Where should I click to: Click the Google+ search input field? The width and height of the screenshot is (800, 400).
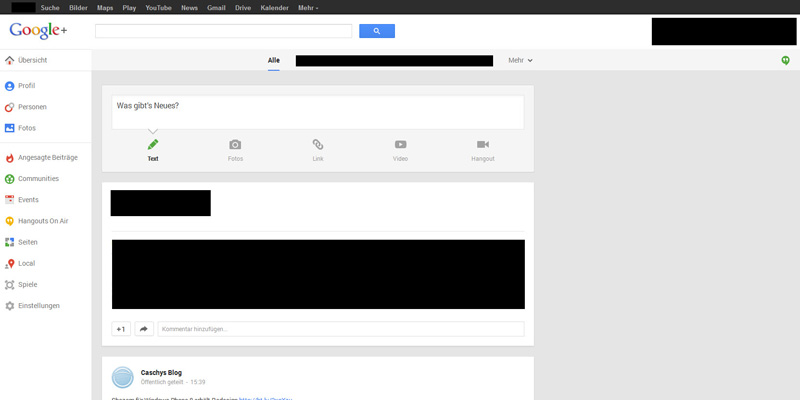click(223, 31)
